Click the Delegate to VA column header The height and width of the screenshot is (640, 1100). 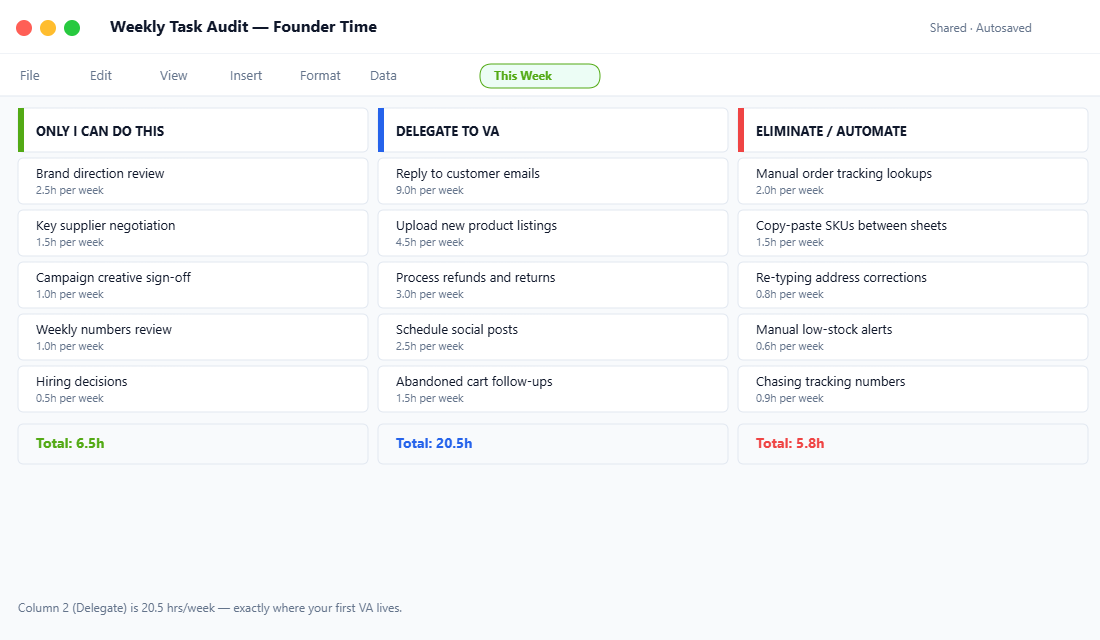click(553, 131)
